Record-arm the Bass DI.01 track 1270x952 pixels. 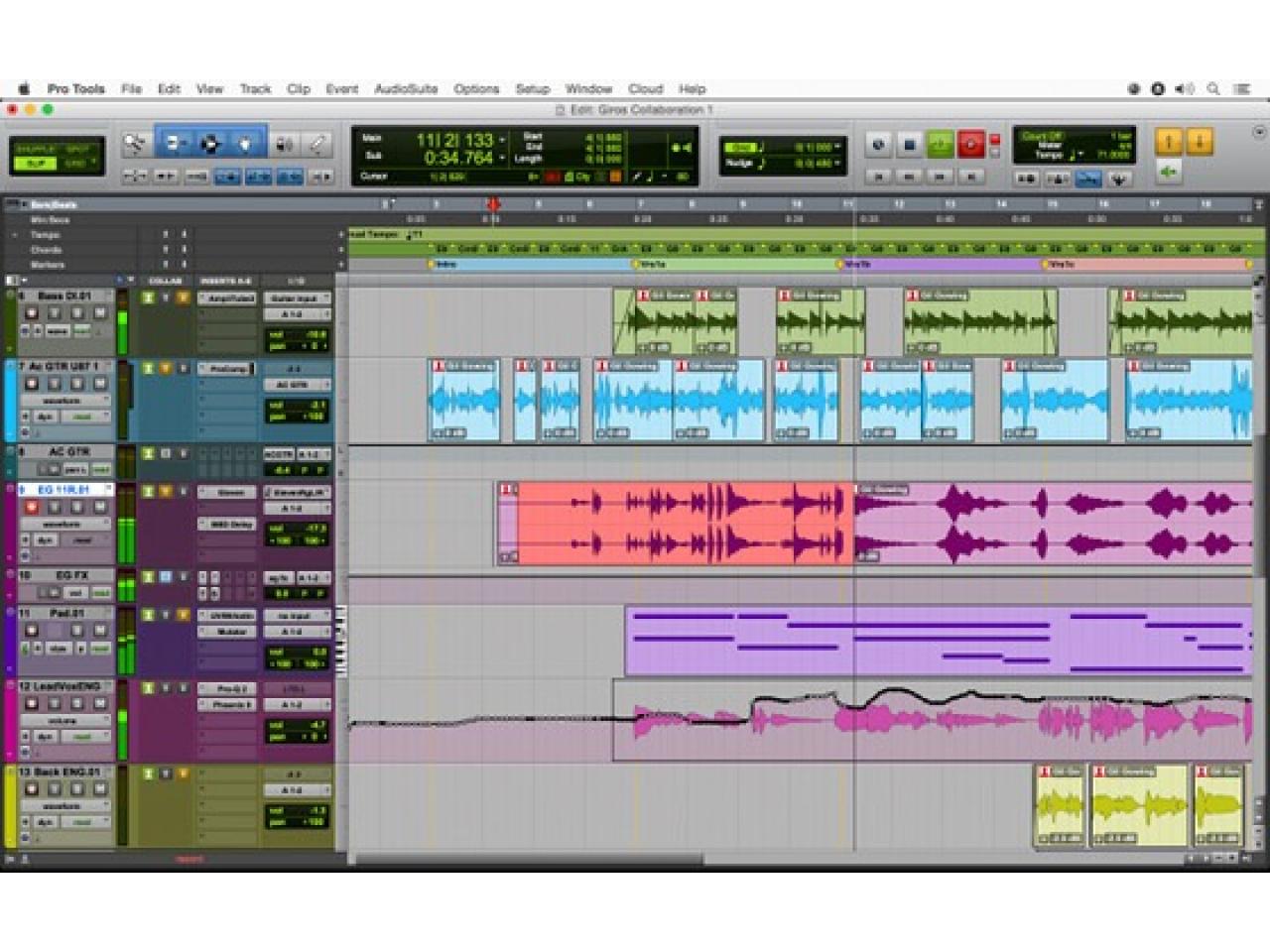pos(32,313)
